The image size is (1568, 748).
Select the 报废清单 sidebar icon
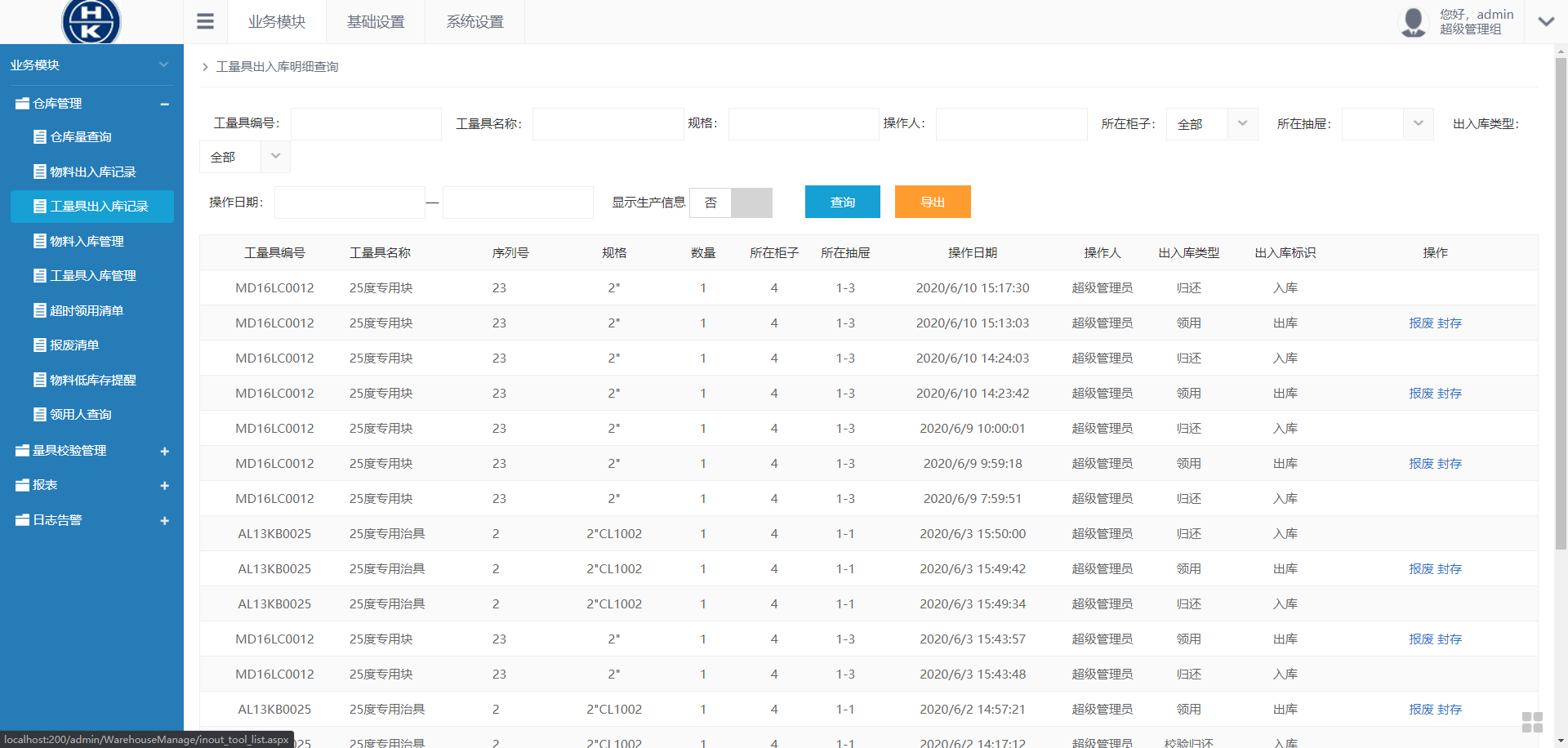38,345
